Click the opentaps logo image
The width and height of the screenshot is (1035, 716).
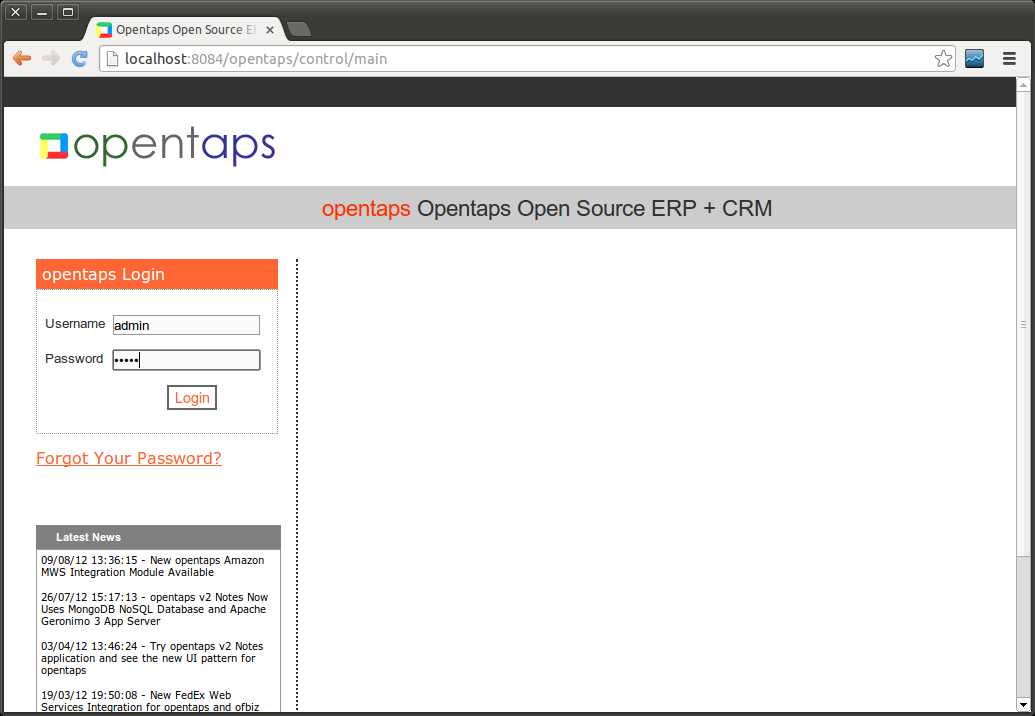(x=157, y=146)
